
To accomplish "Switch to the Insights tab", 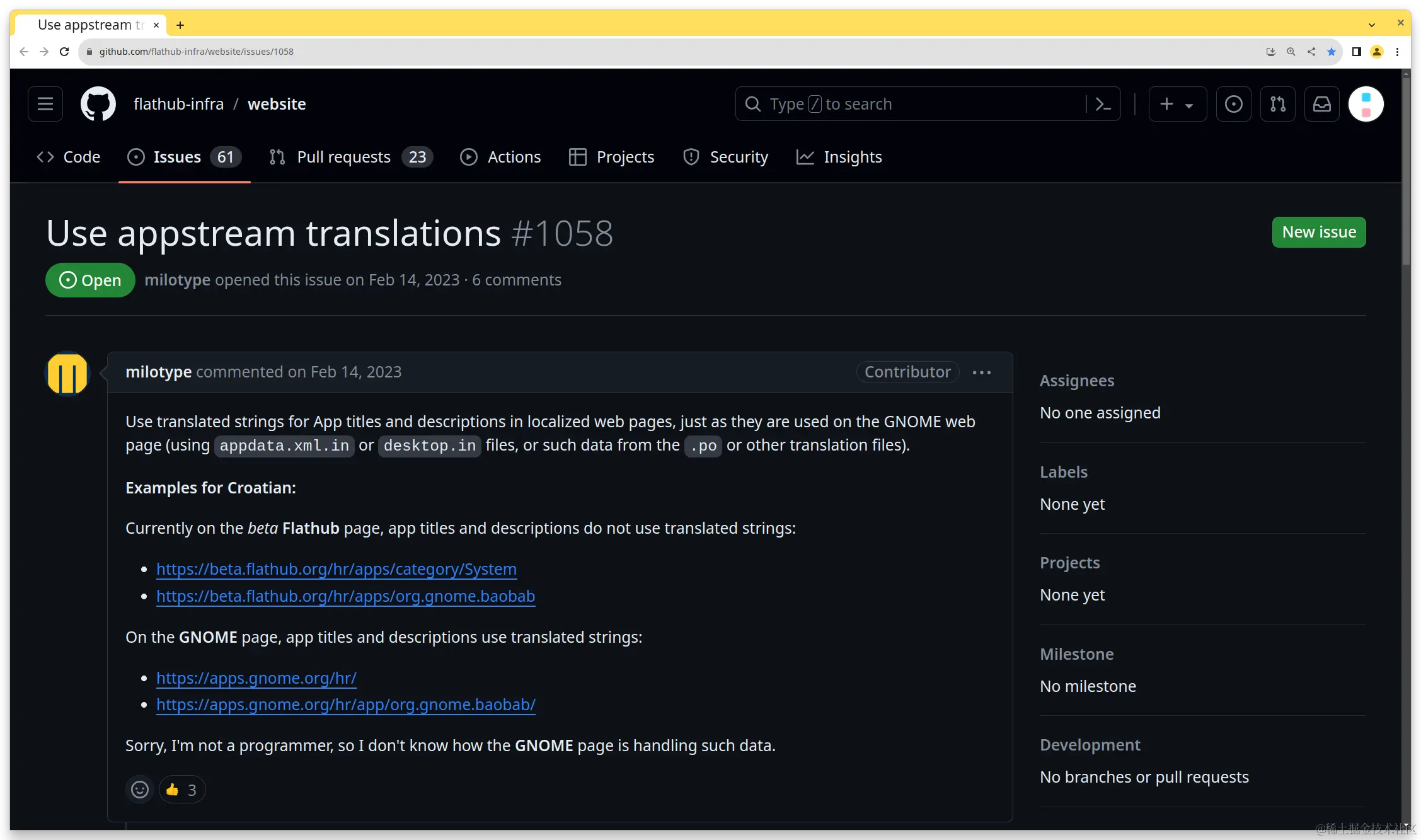I will point(839,157).
